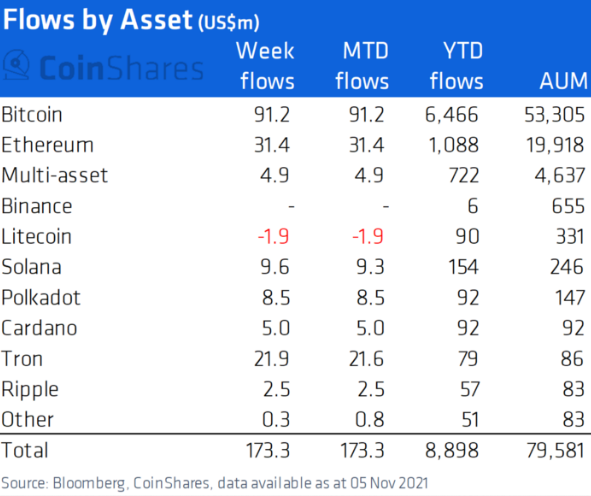Select the Week flows column header
The width and height of the screenshot is (591, 496).
(265, 66)
